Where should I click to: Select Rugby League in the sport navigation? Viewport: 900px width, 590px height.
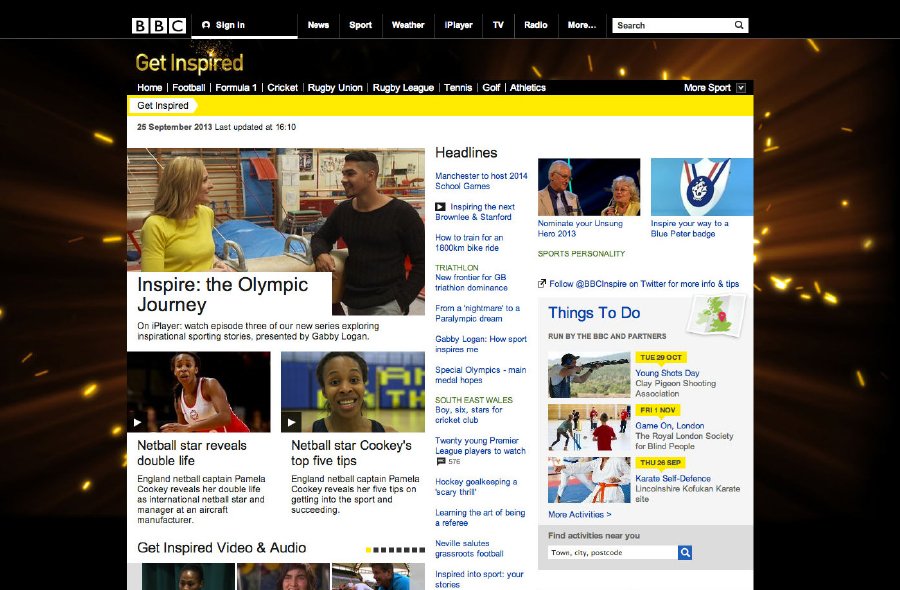click(403, 88)
